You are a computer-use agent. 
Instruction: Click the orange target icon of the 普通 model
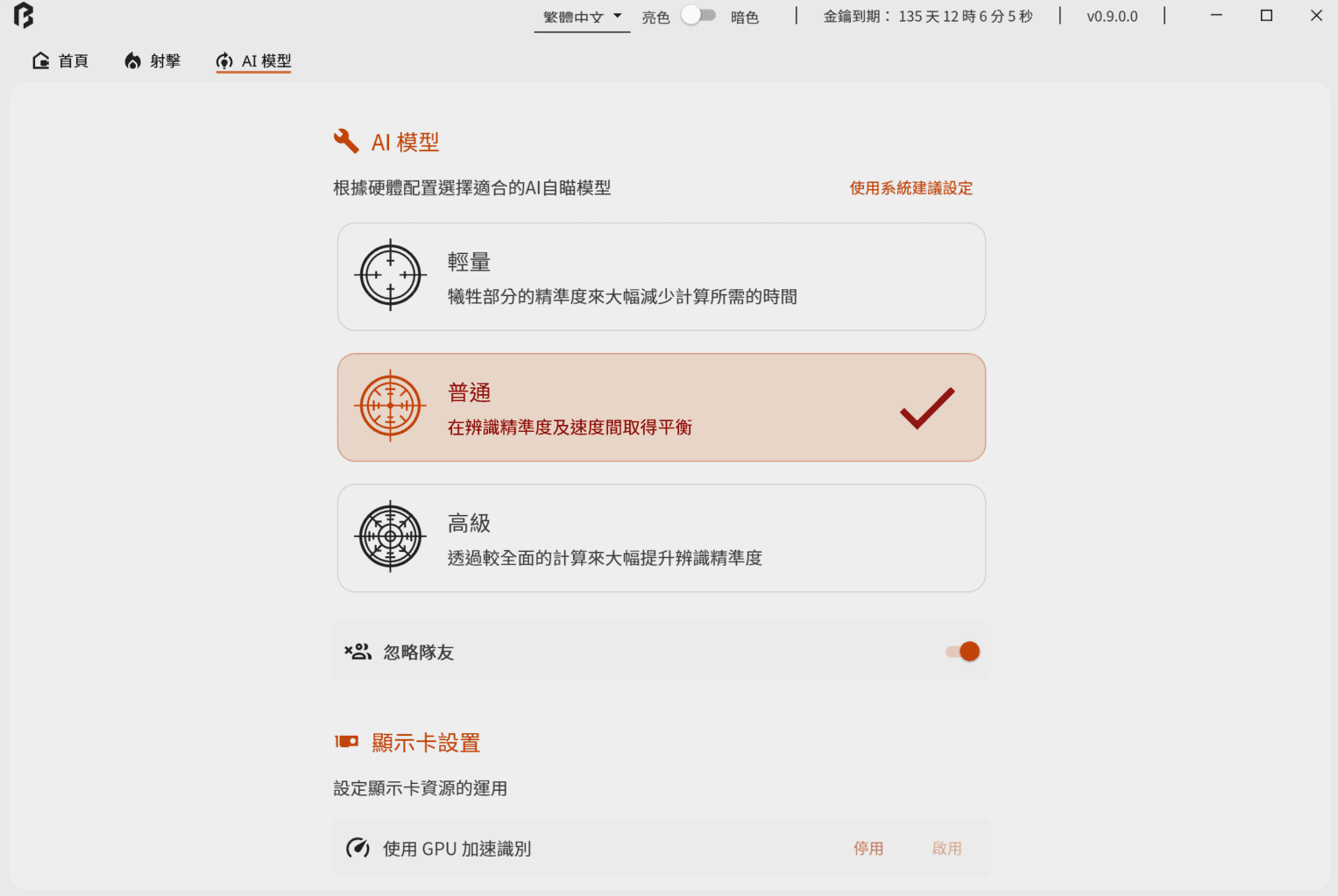(391, 406)
